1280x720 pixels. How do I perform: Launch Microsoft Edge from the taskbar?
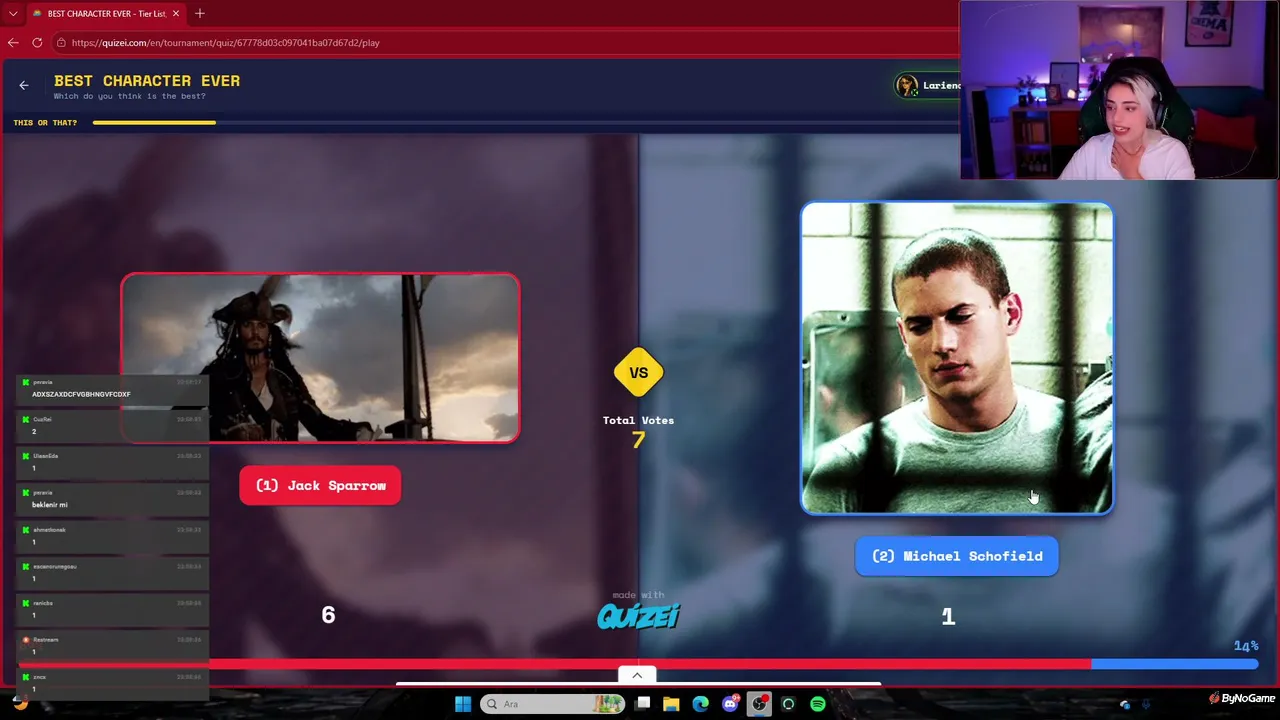coord(700,704)
